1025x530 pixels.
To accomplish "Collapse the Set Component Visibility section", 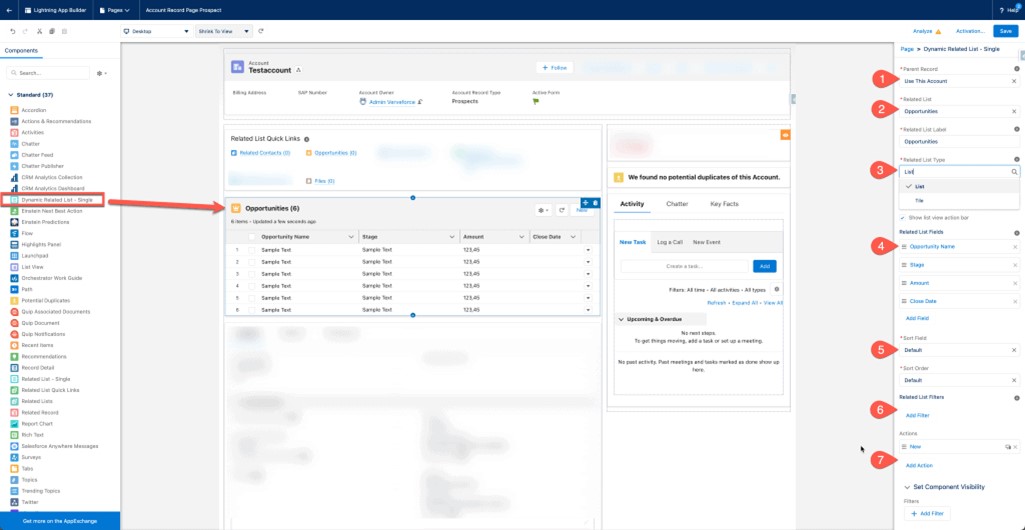I will [907, 487].
